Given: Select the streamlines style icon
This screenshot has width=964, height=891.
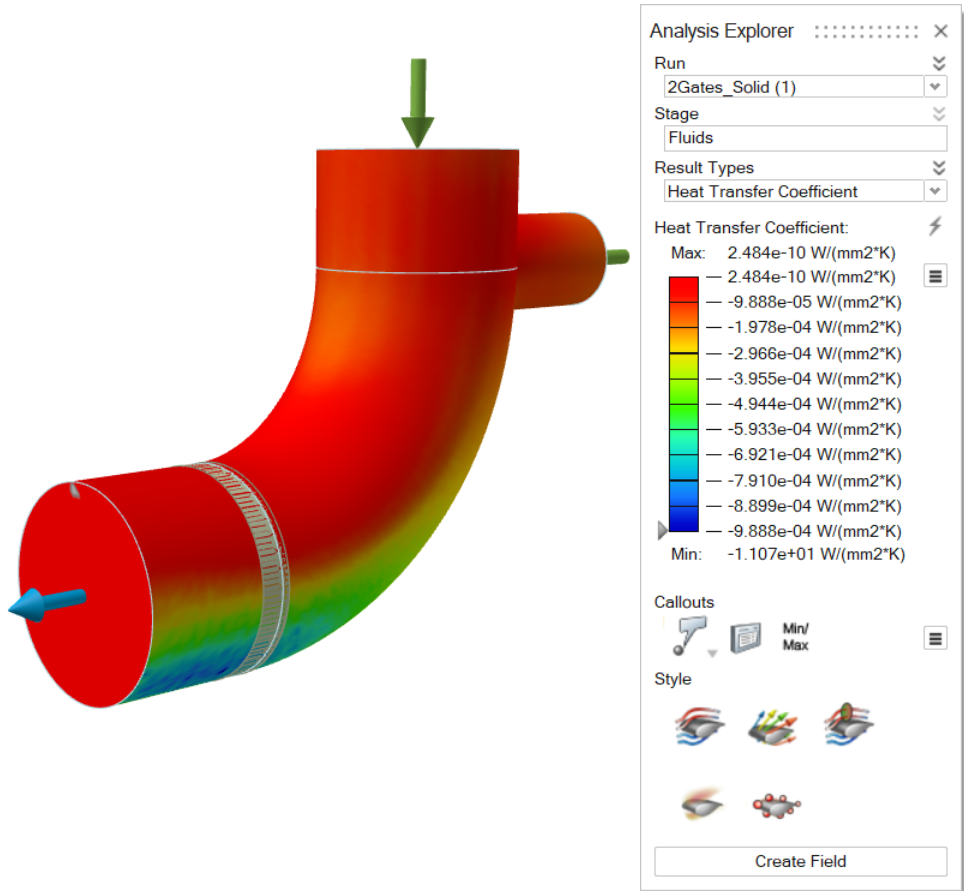Looking at the screenshot, I should pyautogui.click(x=701, y=725).
